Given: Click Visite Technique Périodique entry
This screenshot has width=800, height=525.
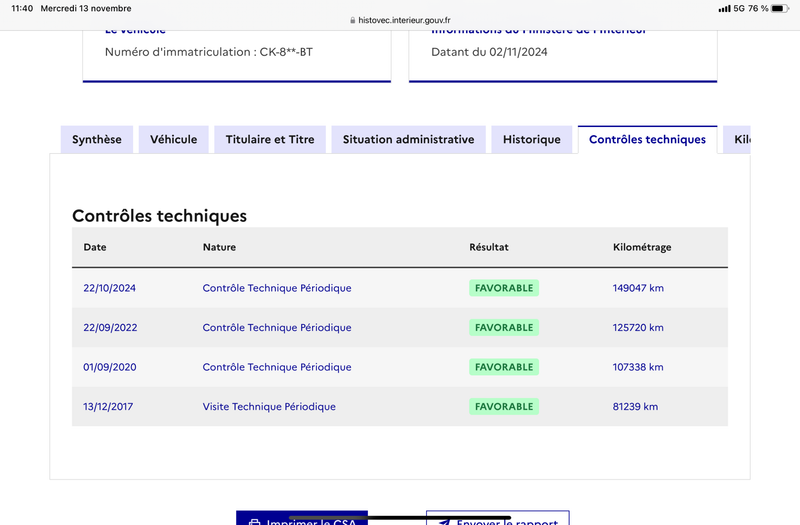Looking at the screenshot, I should (269, 407).
